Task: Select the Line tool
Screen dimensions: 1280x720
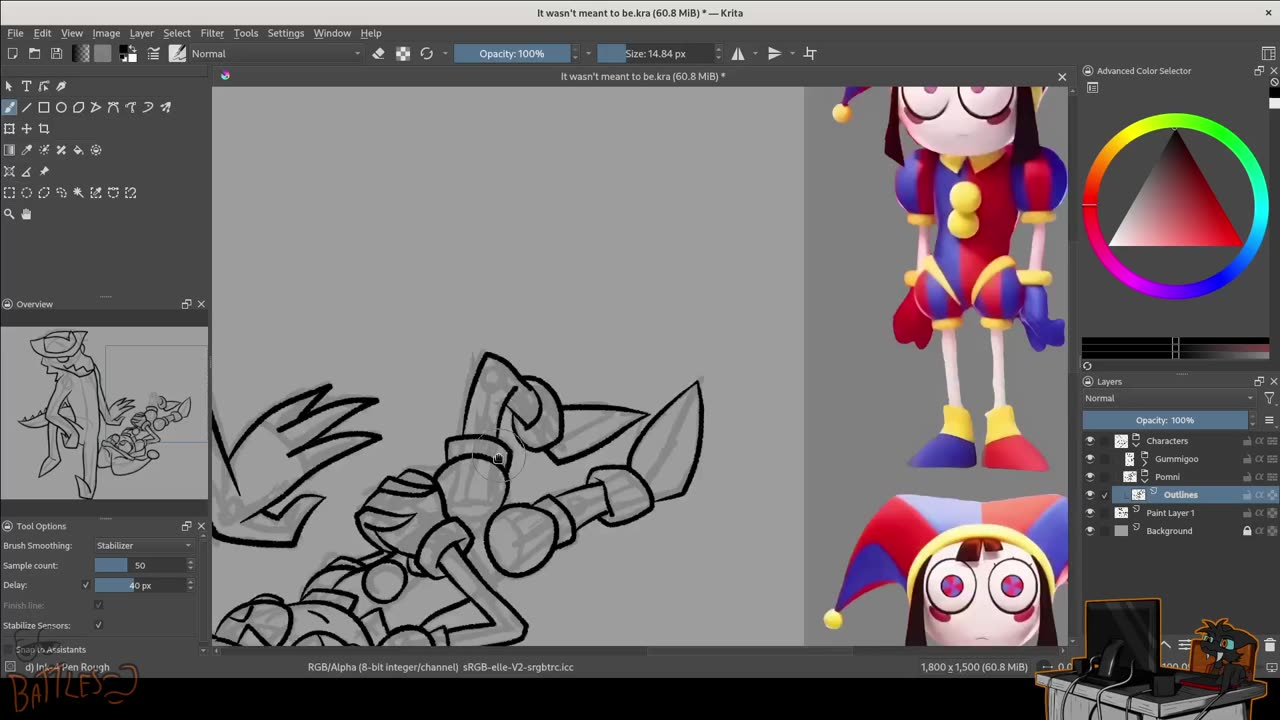Action: pos(26,107)
